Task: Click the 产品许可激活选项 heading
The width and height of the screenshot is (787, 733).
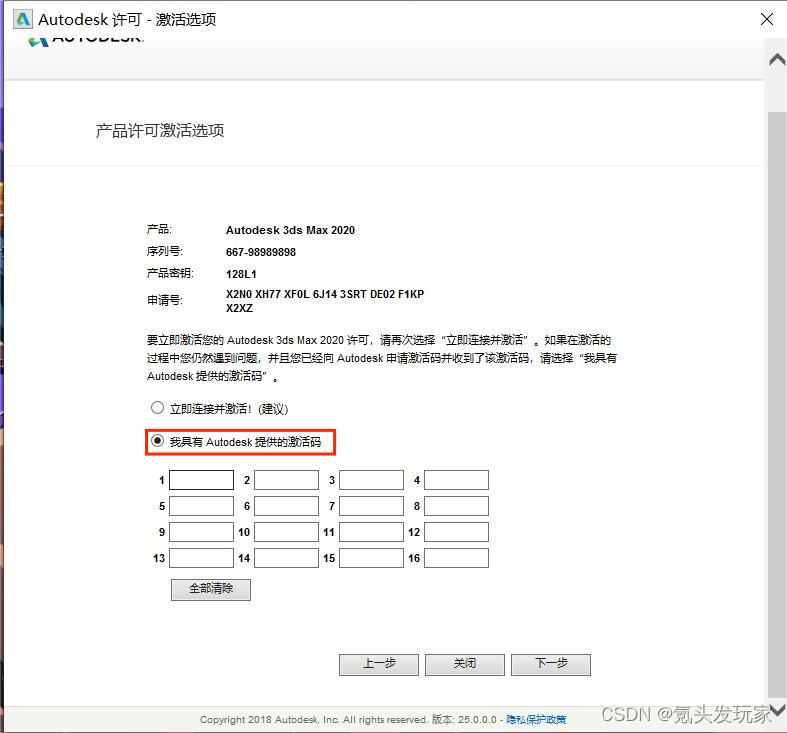Action: [160, 131]
